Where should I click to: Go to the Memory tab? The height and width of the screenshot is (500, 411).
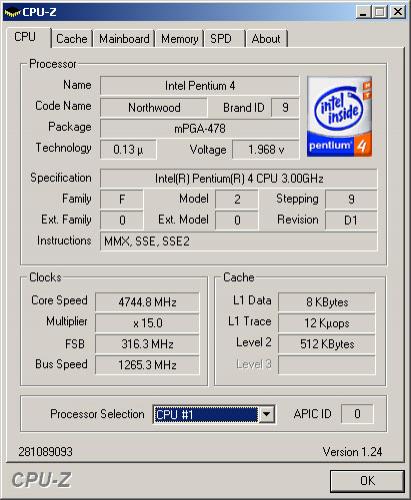(179, 39)
